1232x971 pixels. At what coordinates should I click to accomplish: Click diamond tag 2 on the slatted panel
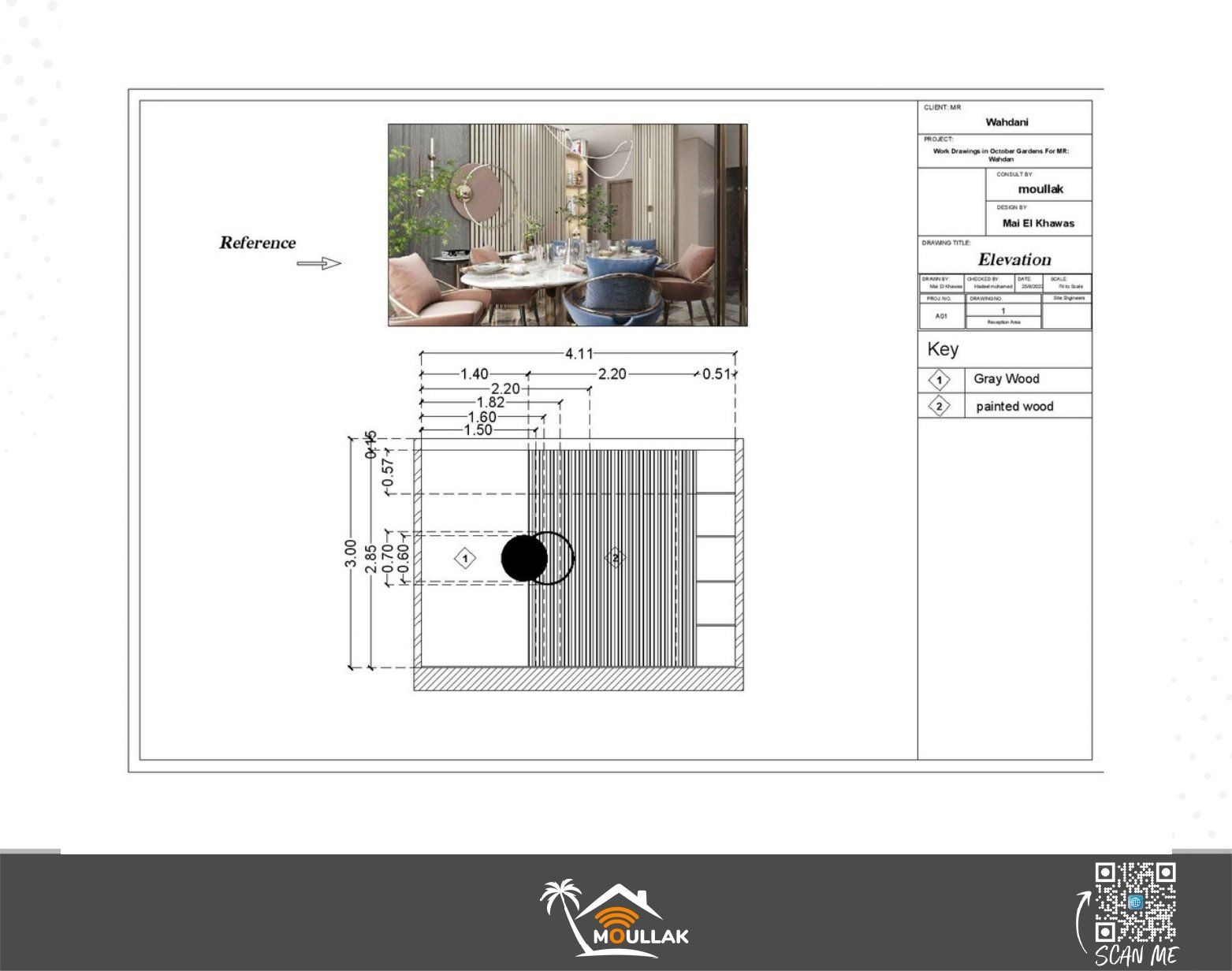pyautogui.click(x=615, y=559)
